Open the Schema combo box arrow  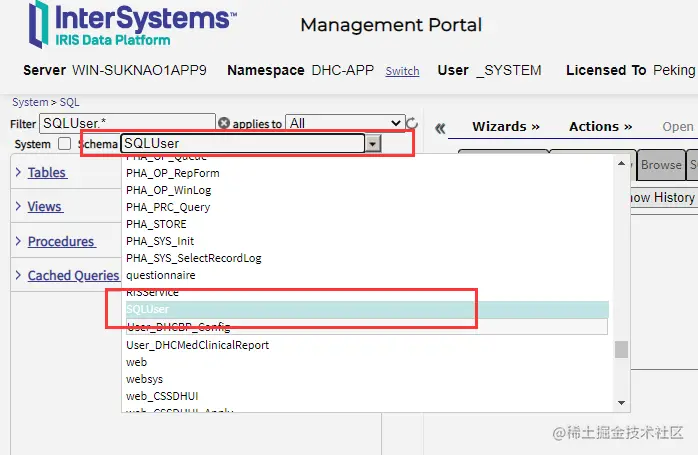tap(373, 143)
